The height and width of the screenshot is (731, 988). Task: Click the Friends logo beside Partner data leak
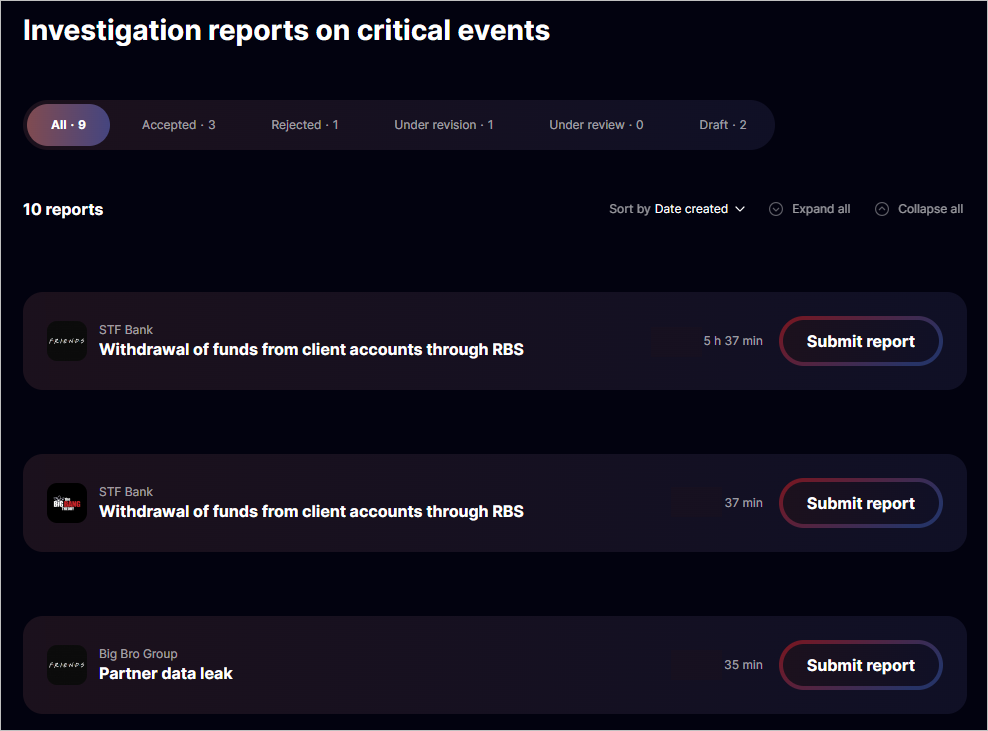point(67,665)
